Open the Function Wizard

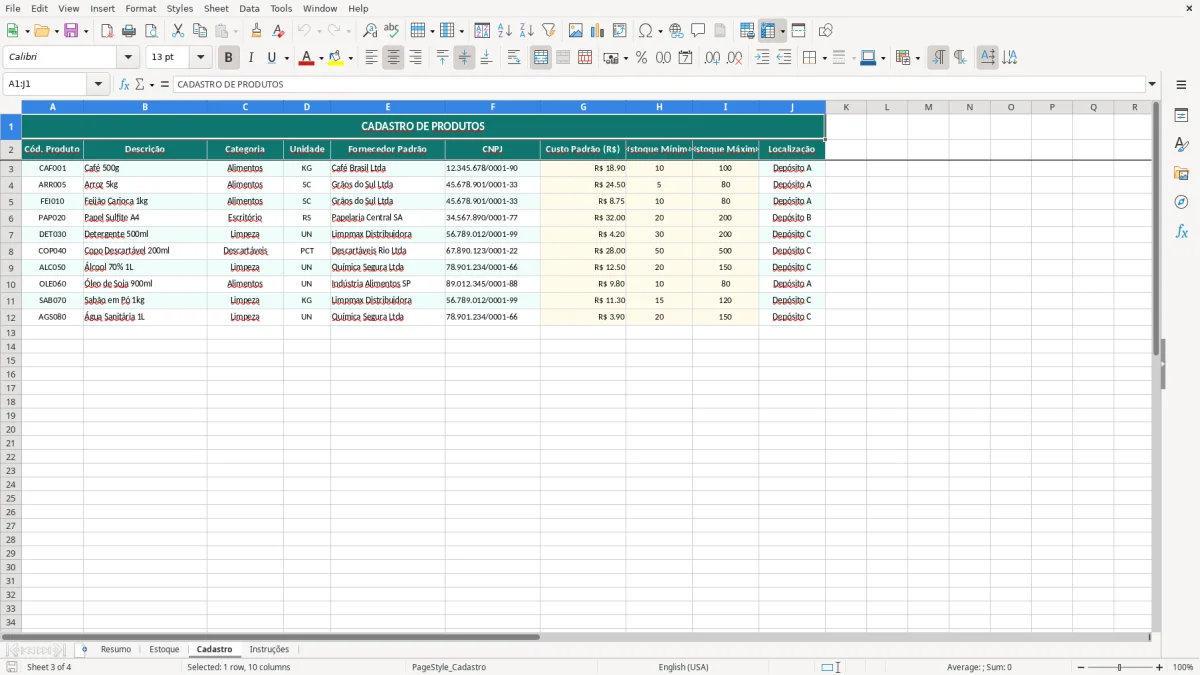point(124,84)
